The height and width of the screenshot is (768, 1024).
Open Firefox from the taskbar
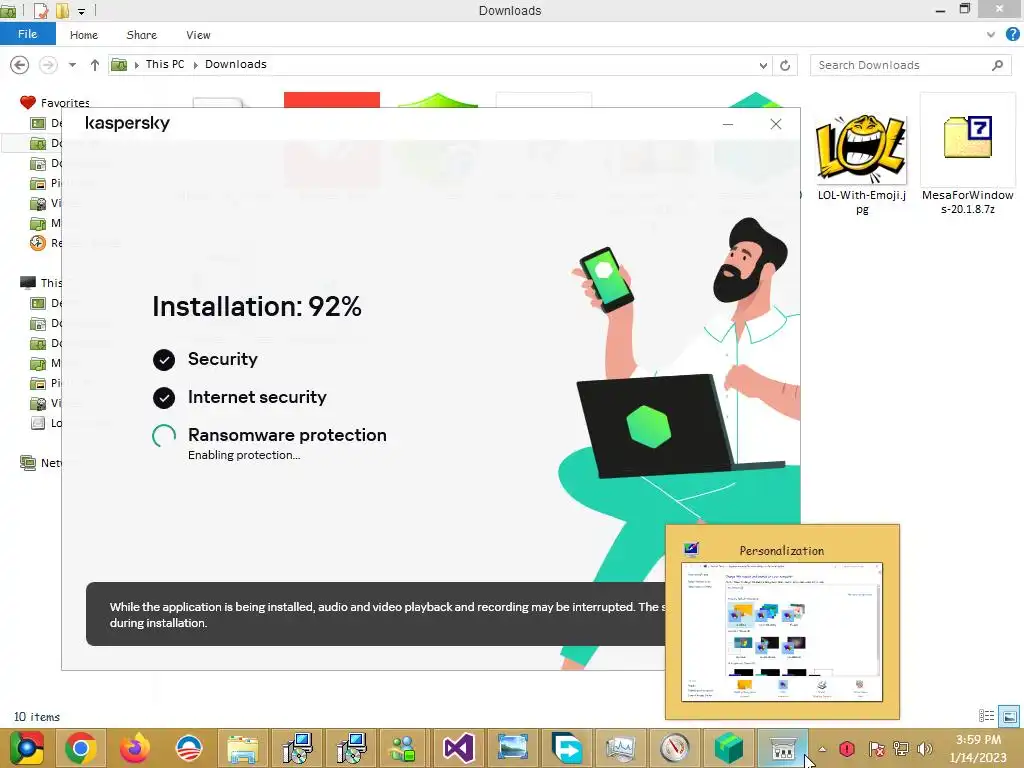pyautogui.click(x=135, y=748)
